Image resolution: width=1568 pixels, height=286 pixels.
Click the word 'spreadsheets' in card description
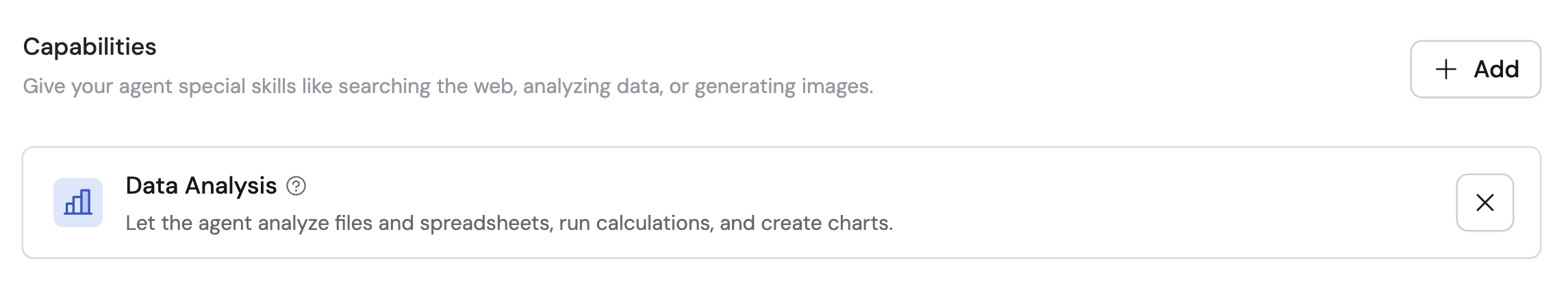(485, 223)
